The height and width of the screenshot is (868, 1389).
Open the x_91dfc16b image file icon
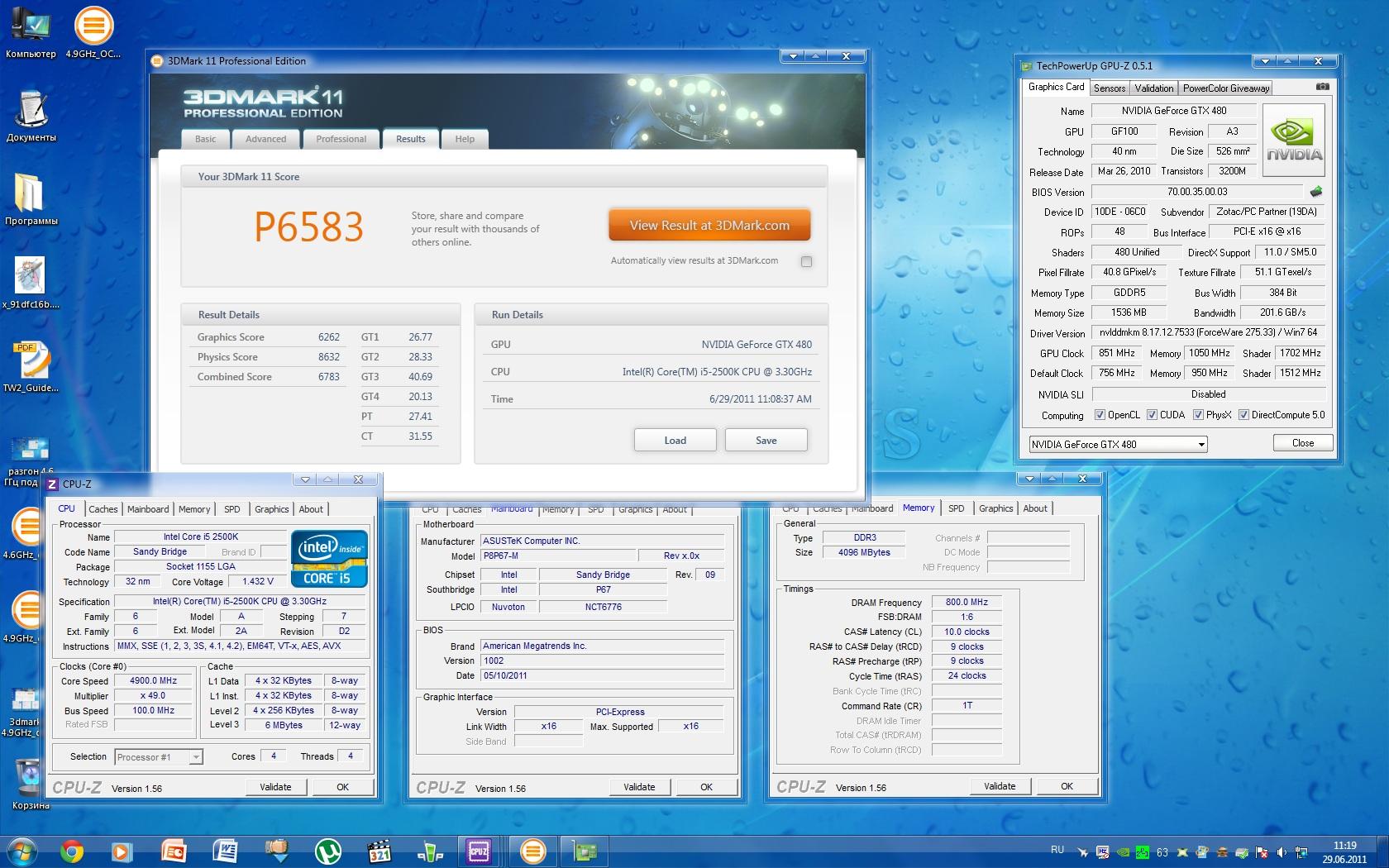(x=31, y=283)
